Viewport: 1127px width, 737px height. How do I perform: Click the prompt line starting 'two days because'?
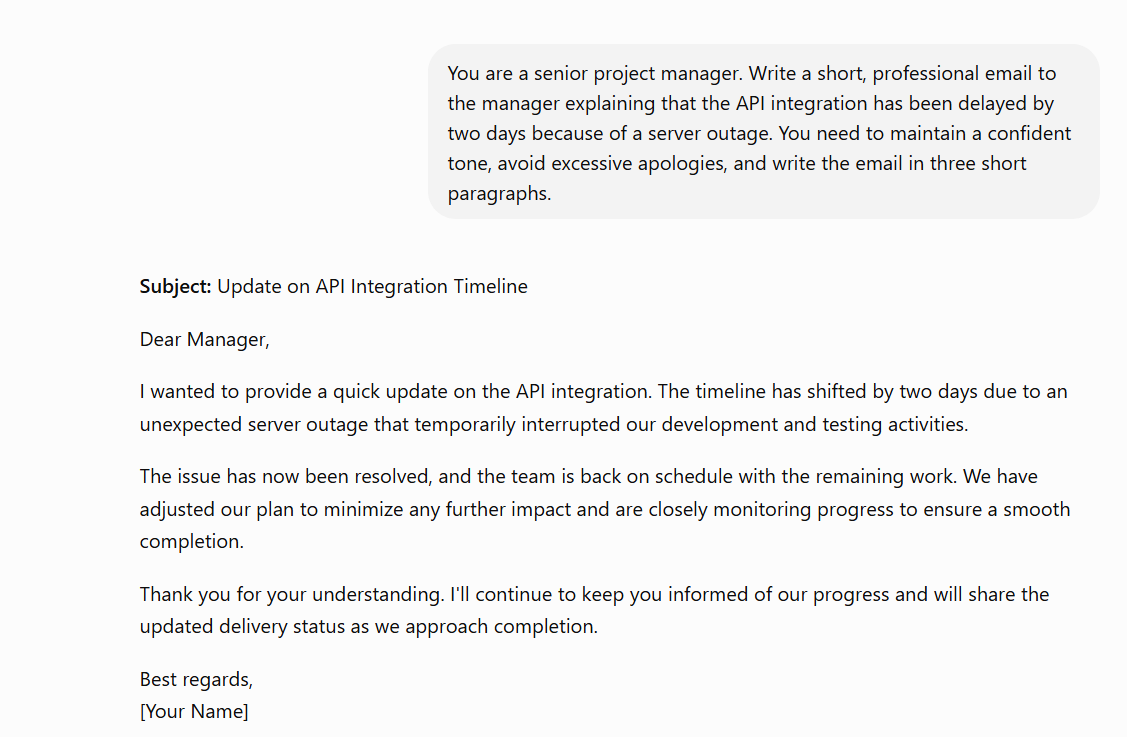759,134
